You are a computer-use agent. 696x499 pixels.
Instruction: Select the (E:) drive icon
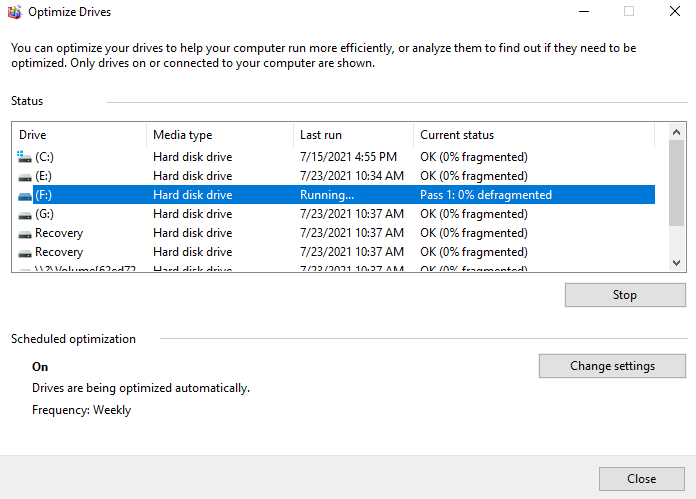click(25, 176)
